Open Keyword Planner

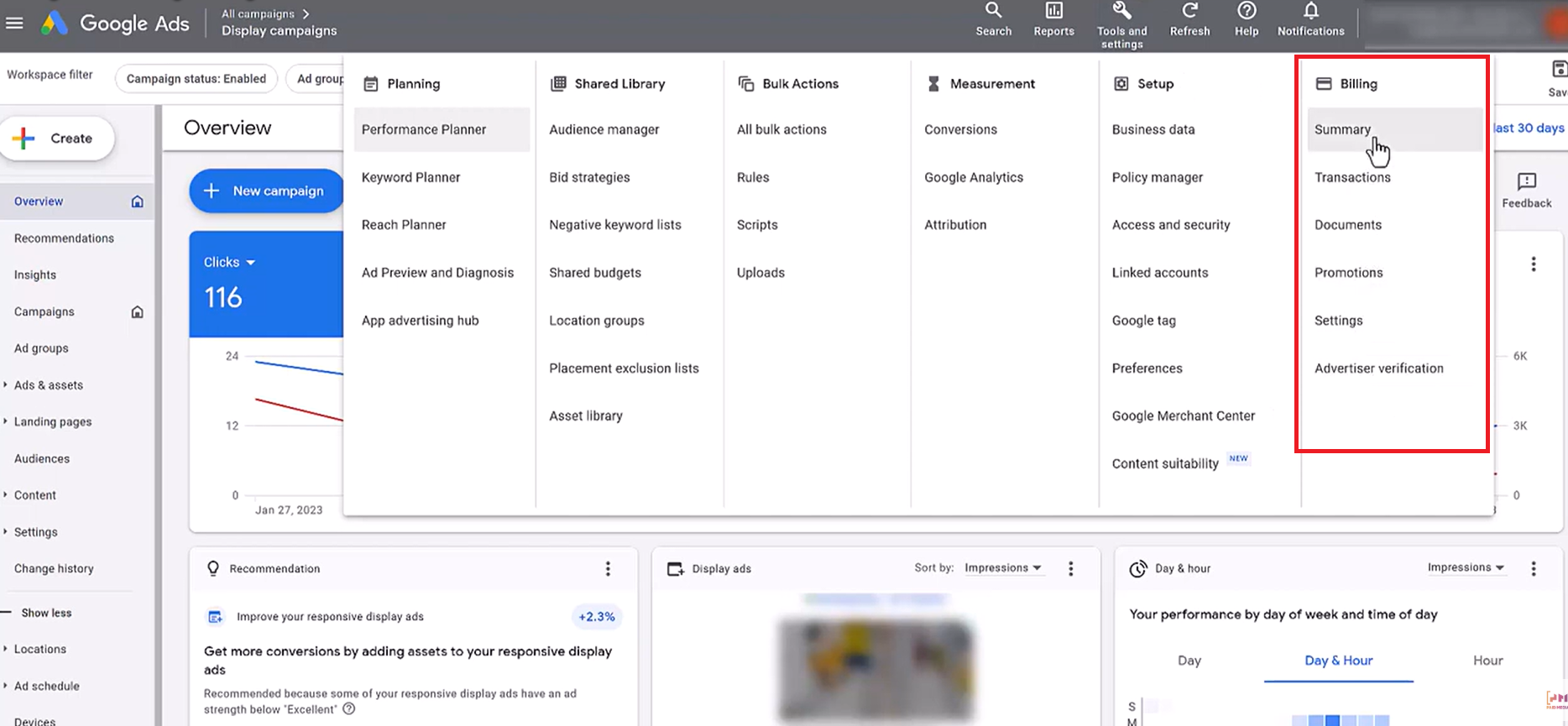[411, 177]
